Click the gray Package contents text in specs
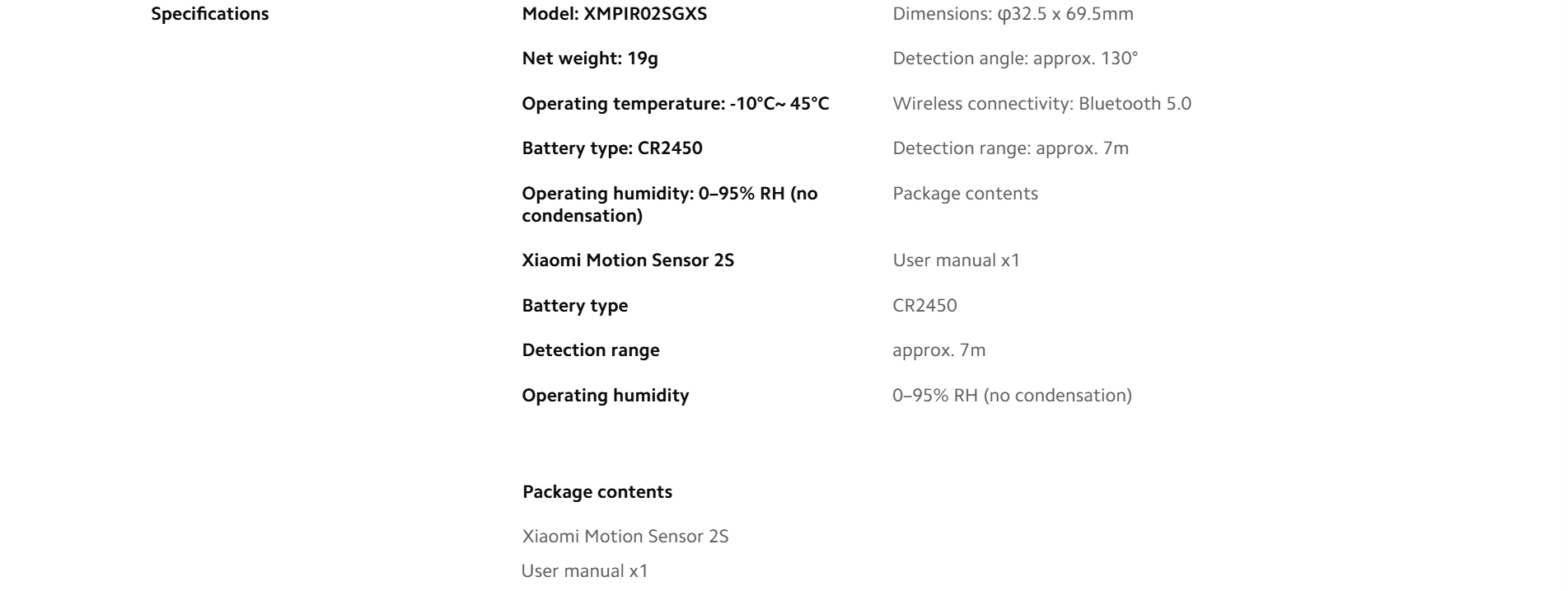1568x591 pixels. click(965, 194)
